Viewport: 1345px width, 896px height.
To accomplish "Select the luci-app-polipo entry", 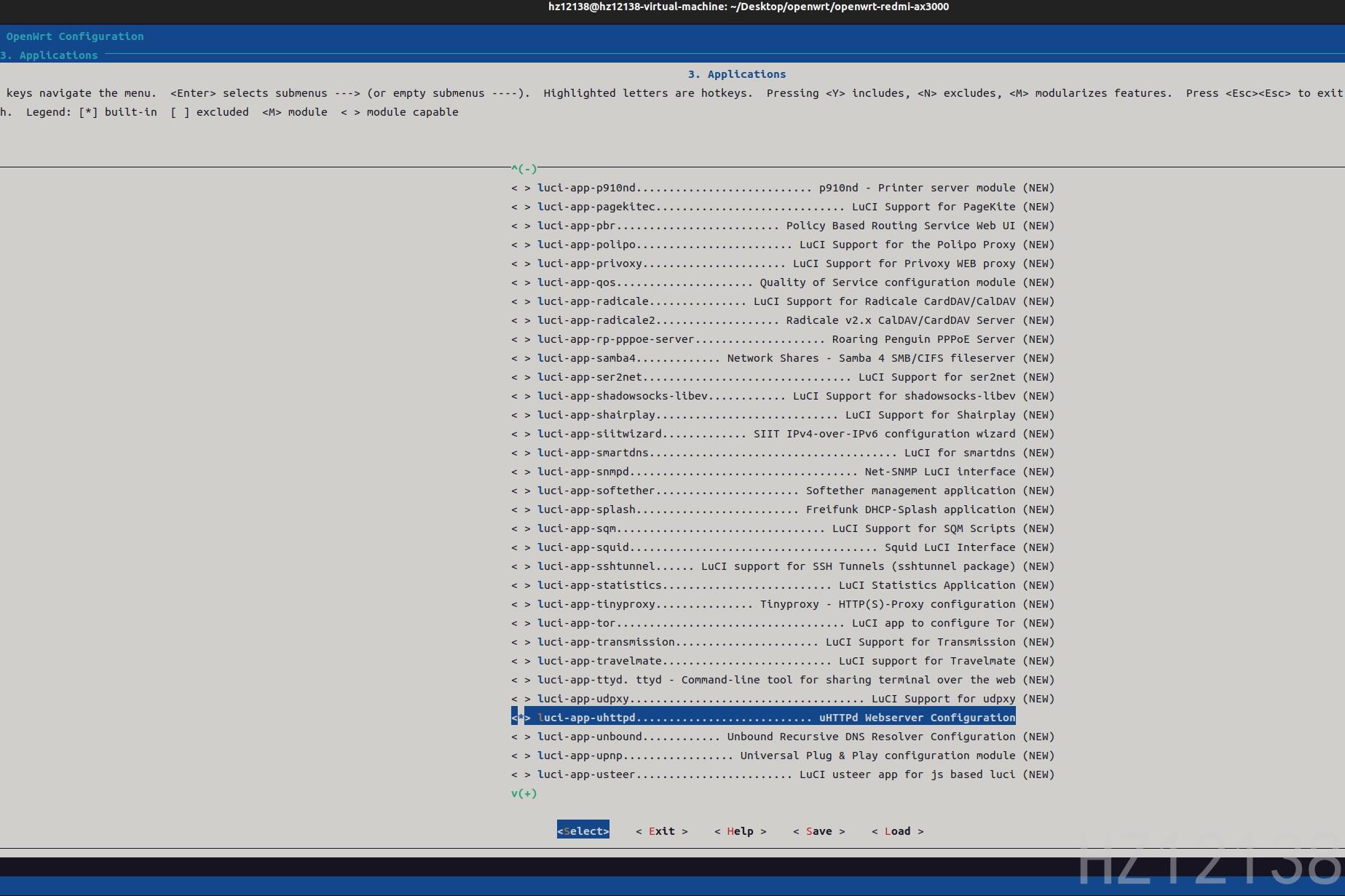I will tap(783, 245).
